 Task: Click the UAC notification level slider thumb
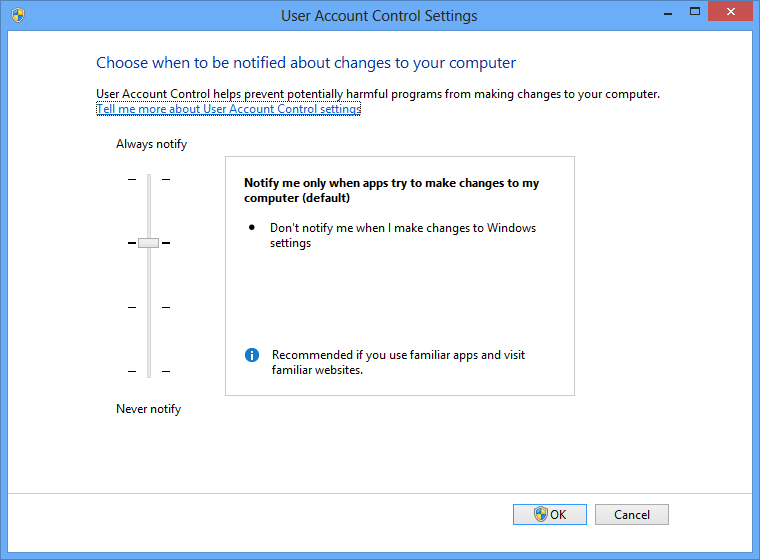point(148,243)
